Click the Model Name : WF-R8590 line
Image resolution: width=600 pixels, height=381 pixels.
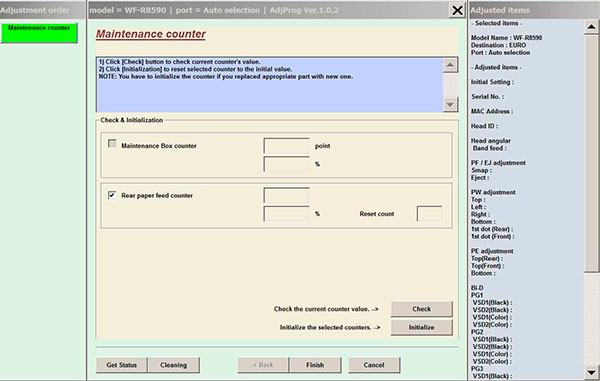(x=506, y=38)
